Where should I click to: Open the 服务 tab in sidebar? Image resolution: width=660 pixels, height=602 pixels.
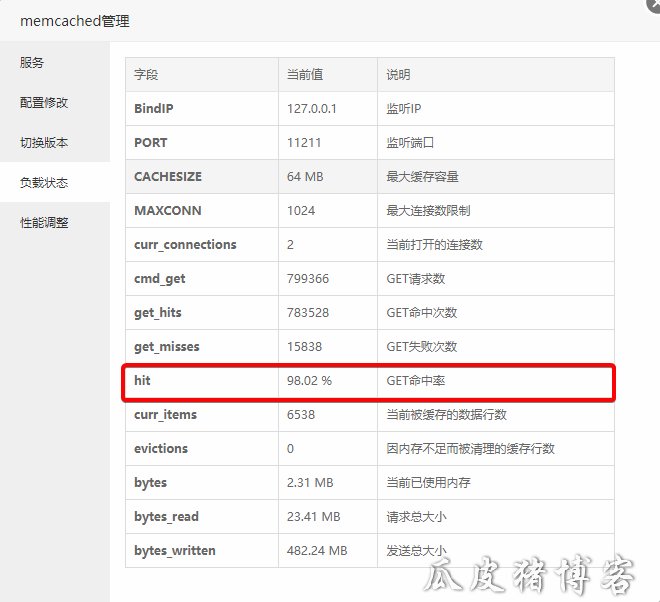point(32,62)
